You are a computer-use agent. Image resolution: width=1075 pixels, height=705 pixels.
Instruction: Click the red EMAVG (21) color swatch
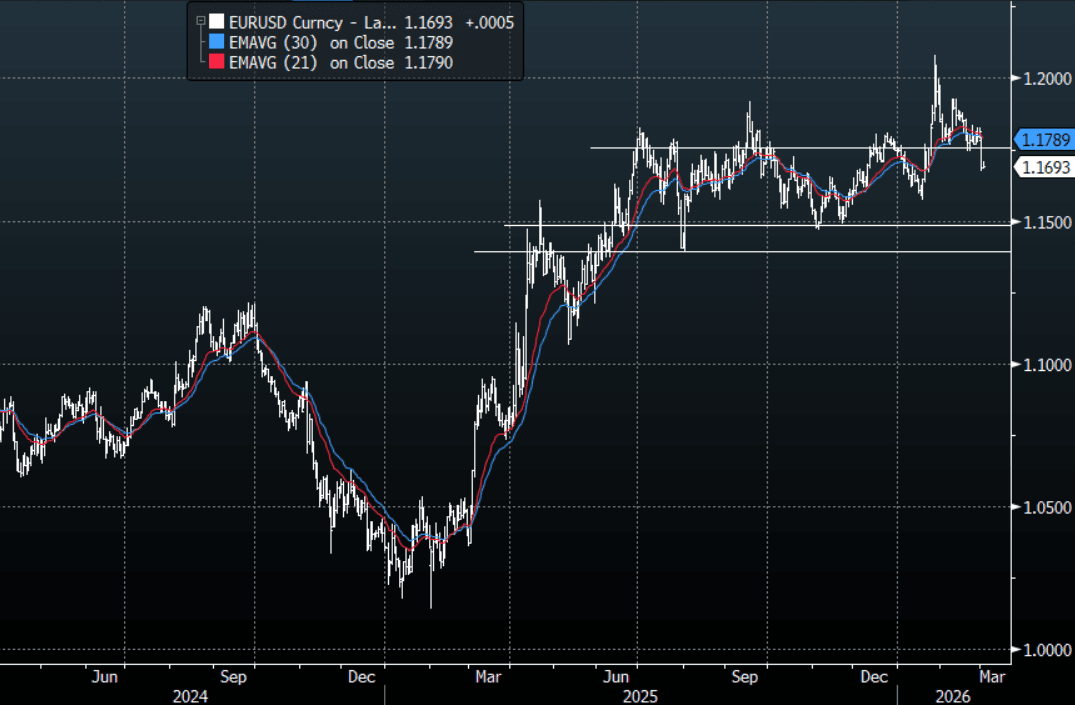click(x=216, y=64)
